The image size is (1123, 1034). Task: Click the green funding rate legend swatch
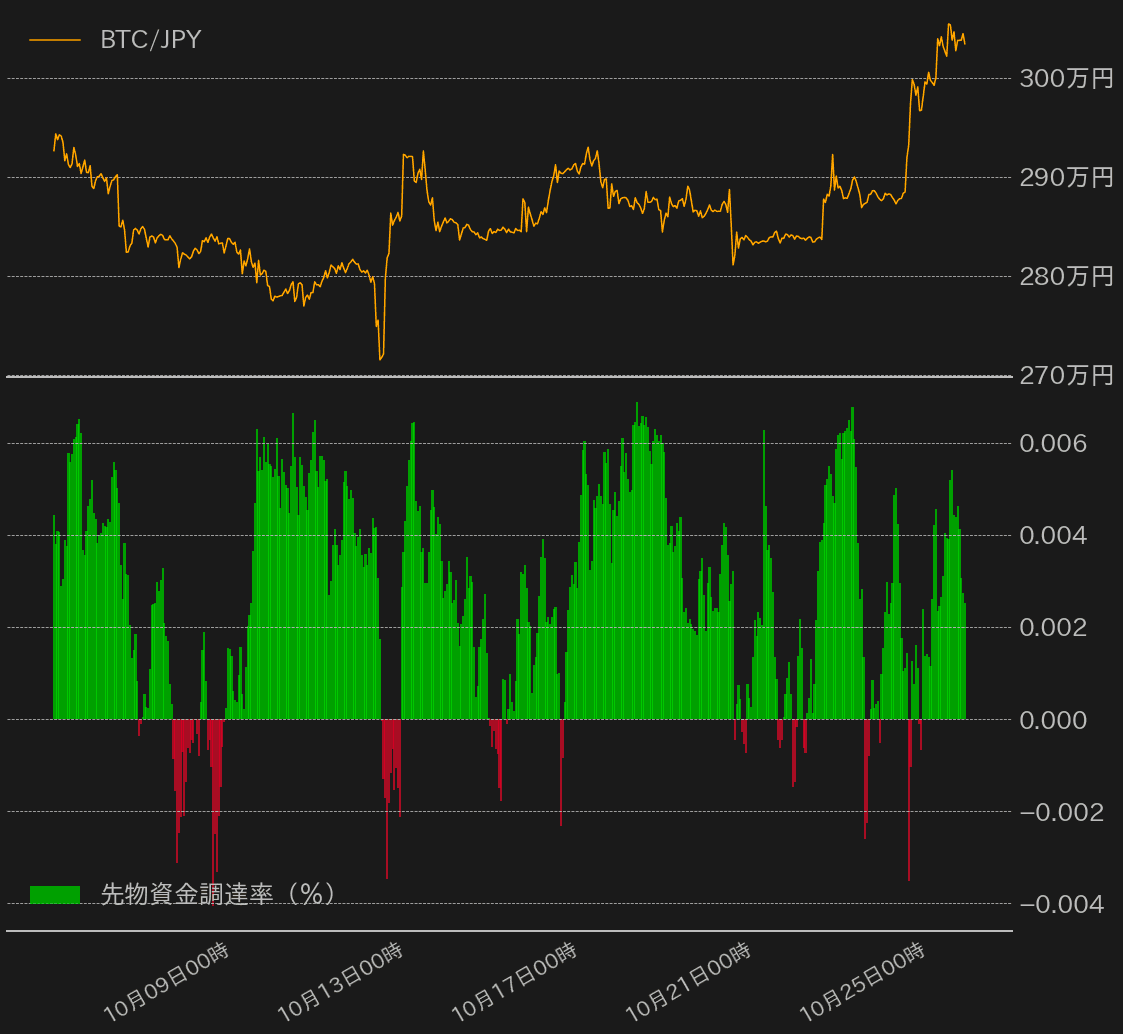click(x=55, y=894)
